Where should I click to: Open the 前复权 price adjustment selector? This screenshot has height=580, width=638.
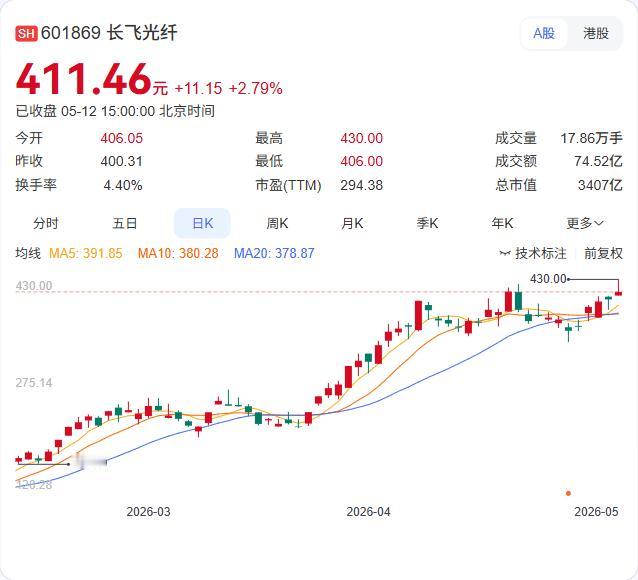click(x=603, y=253)
